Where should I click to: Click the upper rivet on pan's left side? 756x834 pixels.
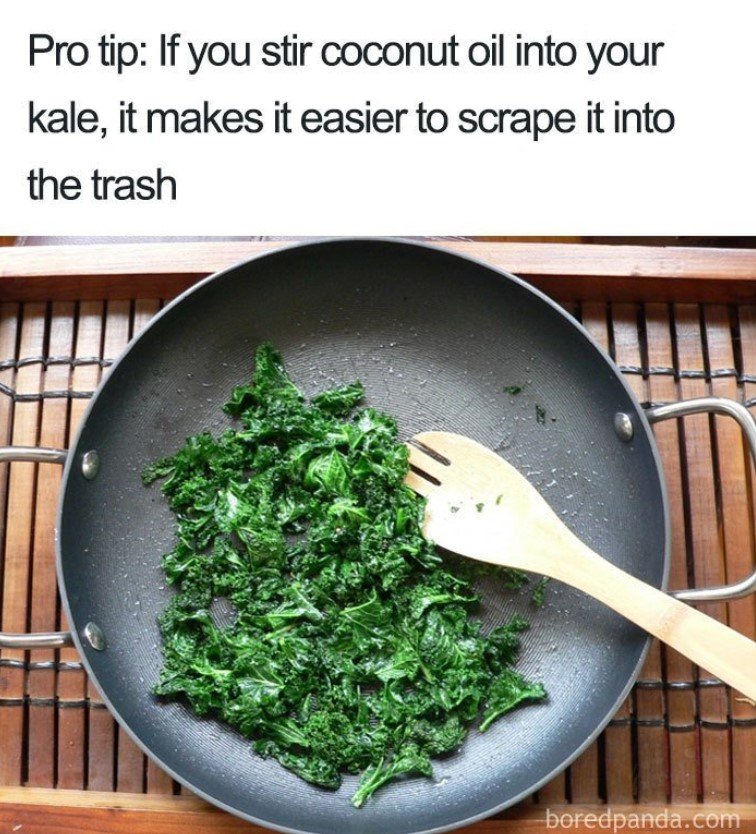pos(90,464)
